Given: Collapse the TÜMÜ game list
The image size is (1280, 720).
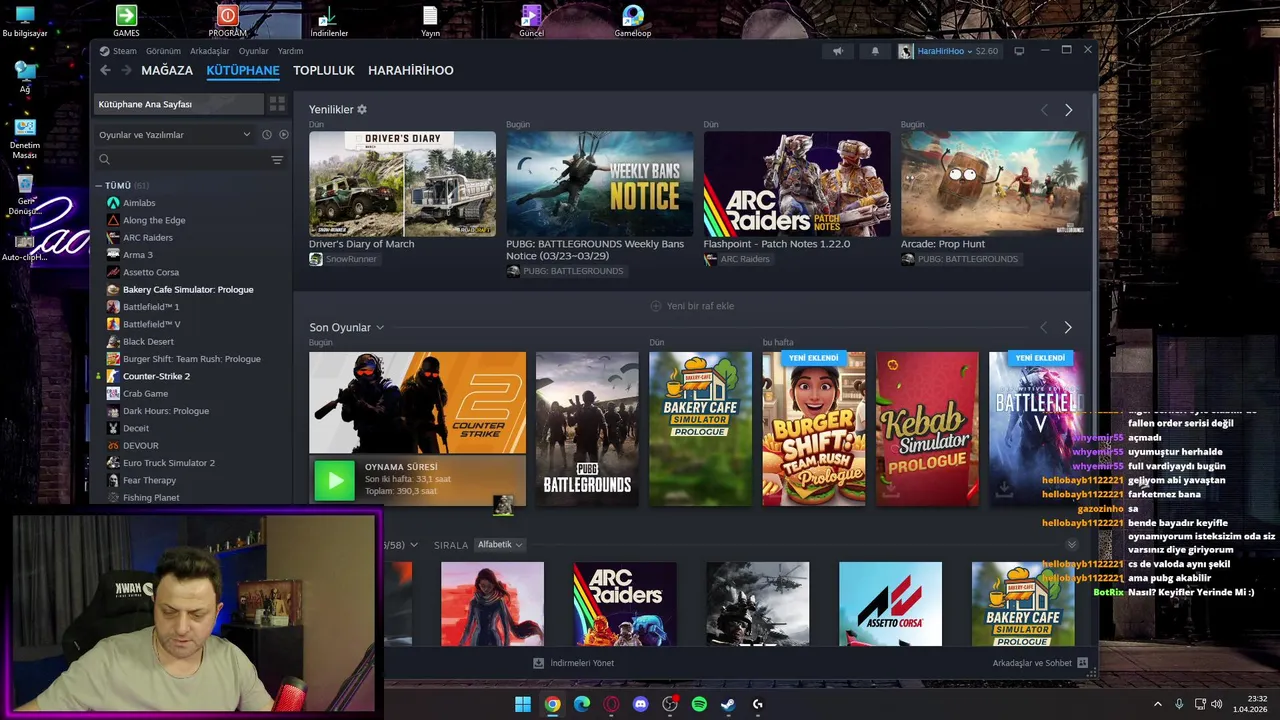Looking at the screenshot, I should pyautogui.click(x=99, y=186).
